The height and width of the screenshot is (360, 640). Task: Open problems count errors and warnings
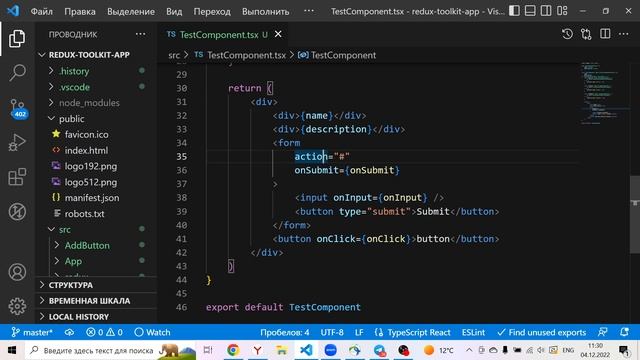click(104, 332)
